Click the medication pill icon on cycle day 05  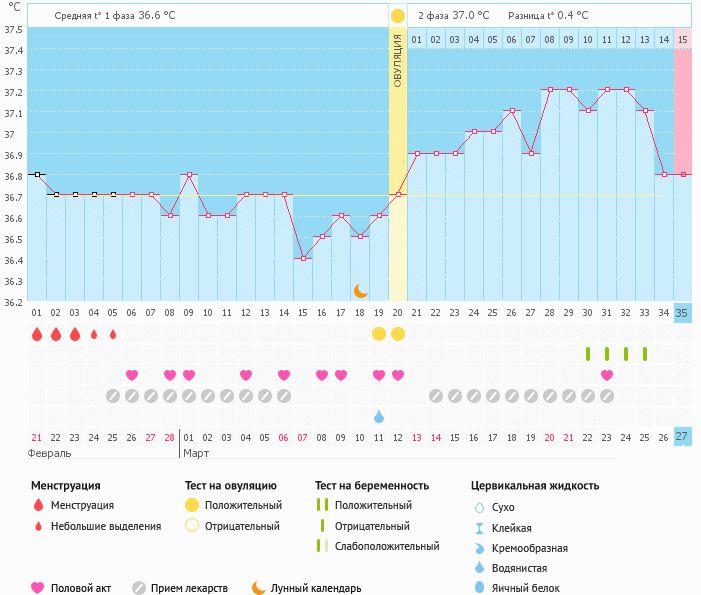tap(113, 396)
